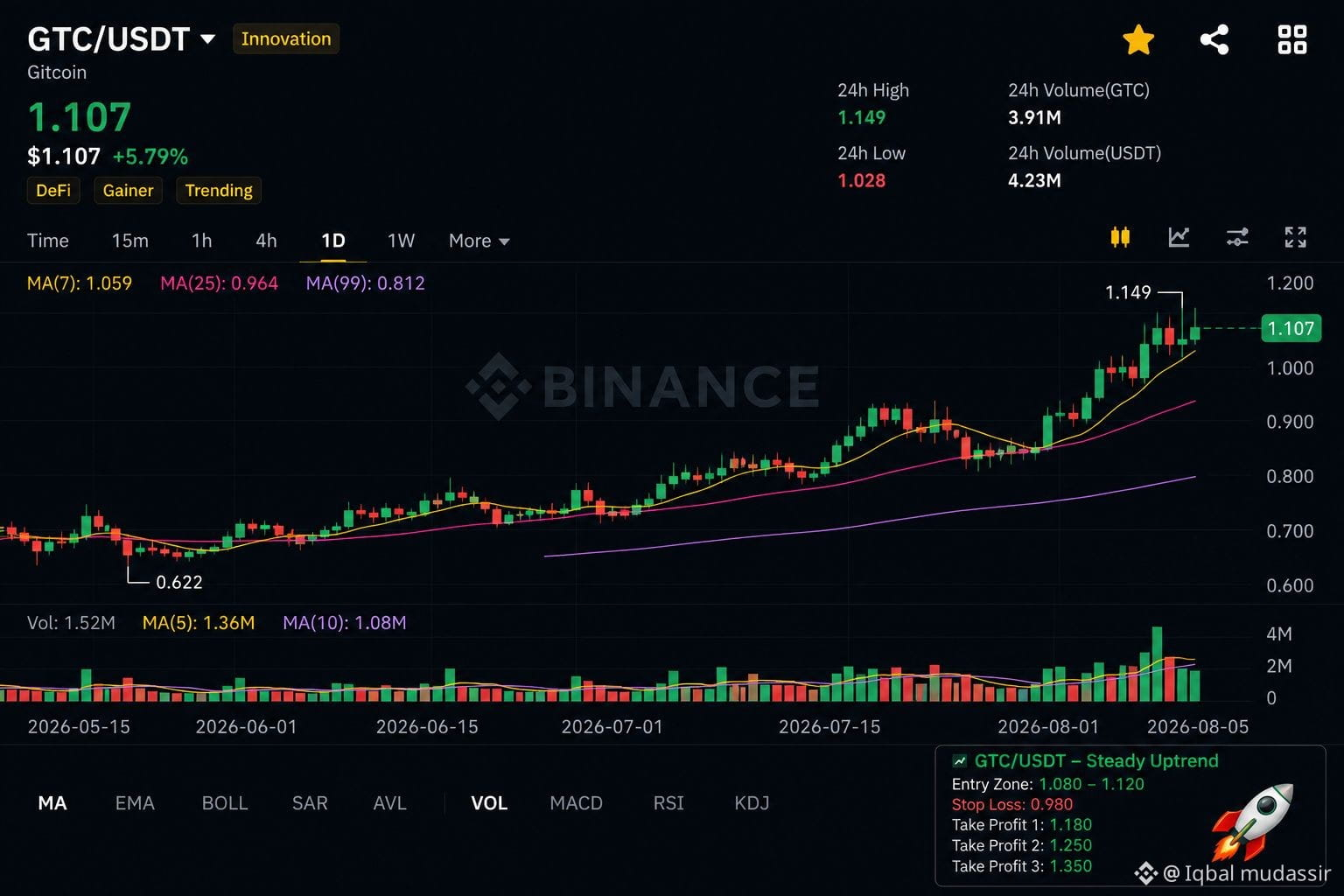Image resolution: width=1344 pixels, height=896 pixels.
Task: Click the volume MA(10): 1.08M label
Action: coord(345,623)
